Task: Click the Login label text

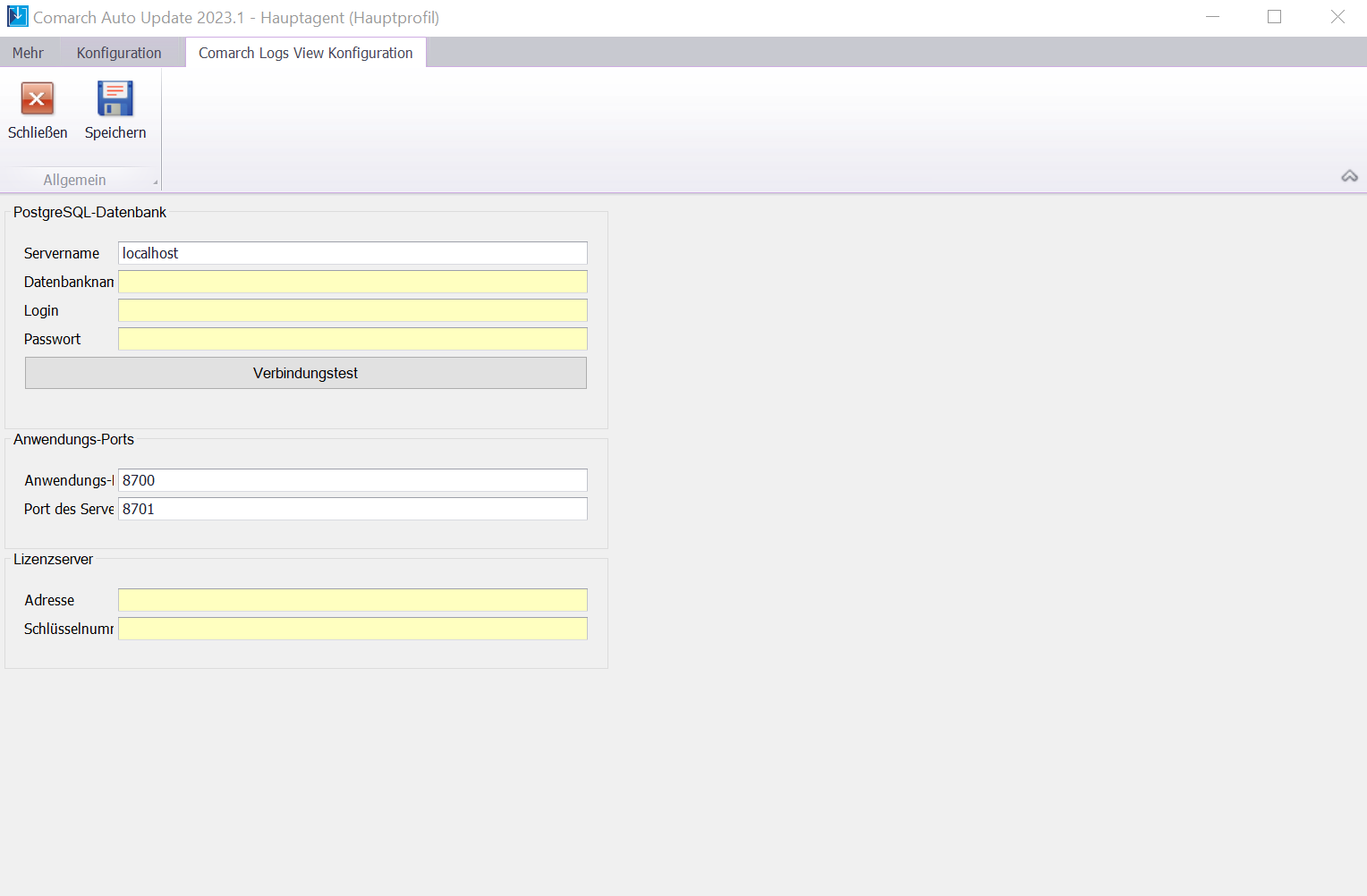Action: [41, 310]
